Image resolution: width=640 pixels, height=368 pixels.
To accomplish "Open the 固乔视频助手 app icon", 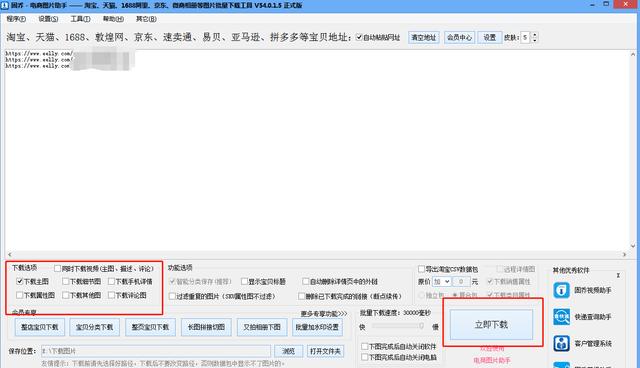I will [561, 290].
